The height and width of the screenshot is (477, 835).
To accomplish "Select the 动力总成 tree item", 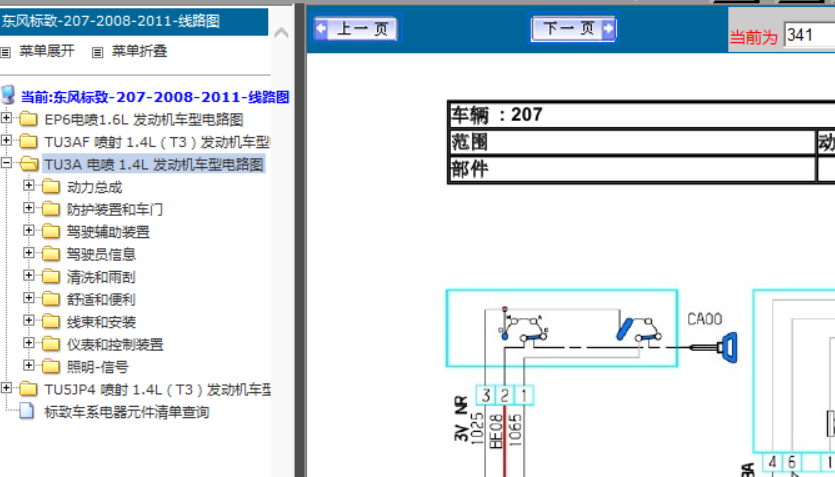I will pos(94,187).
